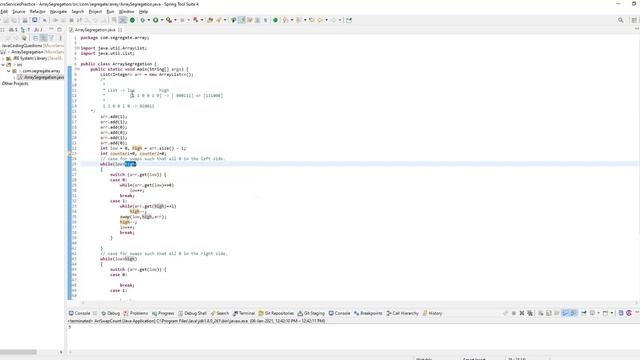Switch to the History tab

click(x=432, y=313)
